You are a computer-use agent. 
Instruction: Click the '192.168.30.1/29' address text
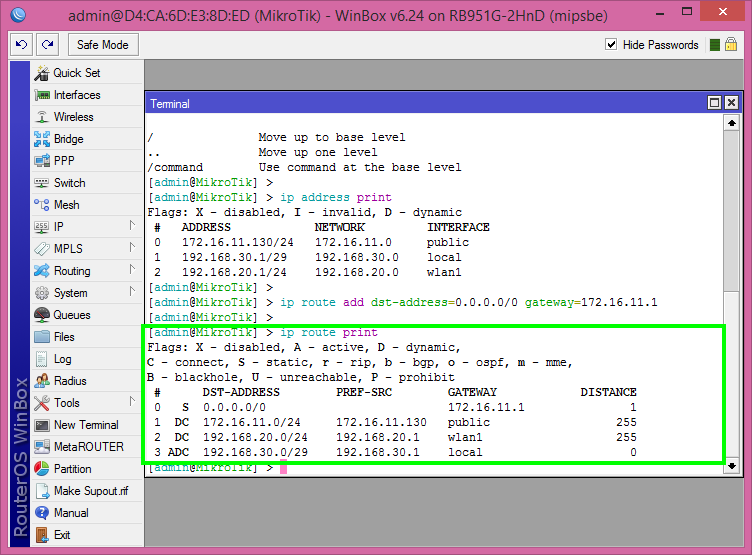point(235,257)
